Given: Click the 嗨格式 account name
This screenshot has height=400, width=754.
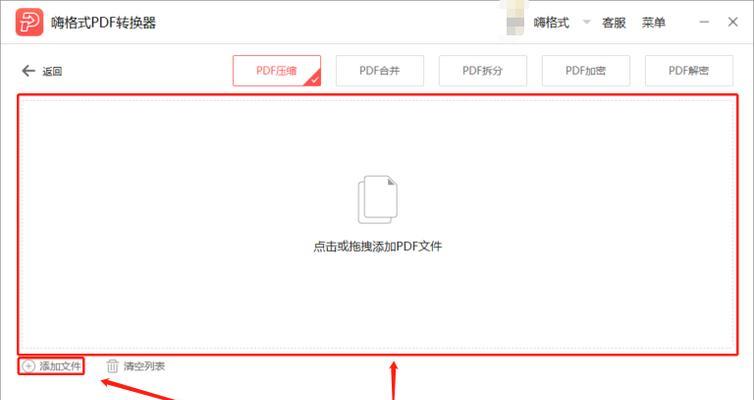Looking at the screenshot, I should 551,23.
